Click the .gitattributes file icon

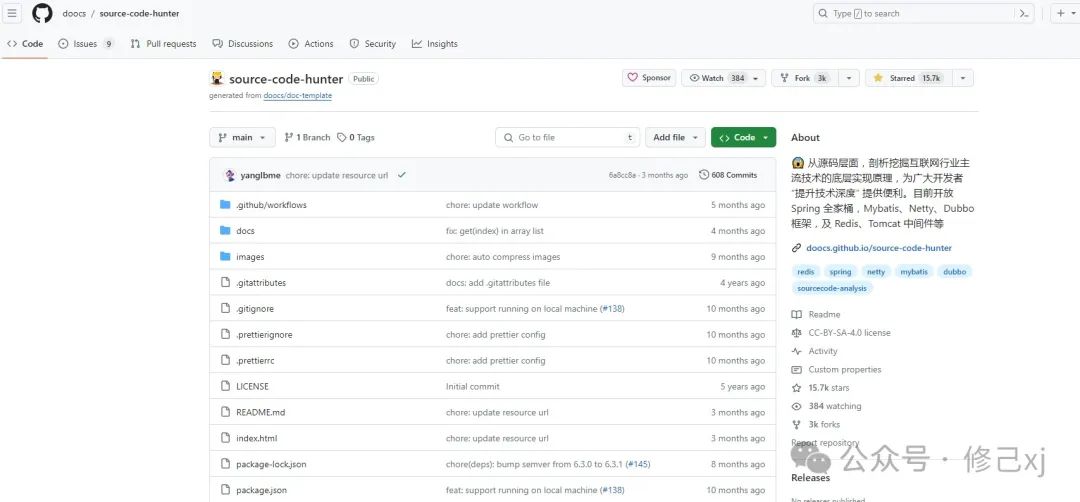(225, 282)
